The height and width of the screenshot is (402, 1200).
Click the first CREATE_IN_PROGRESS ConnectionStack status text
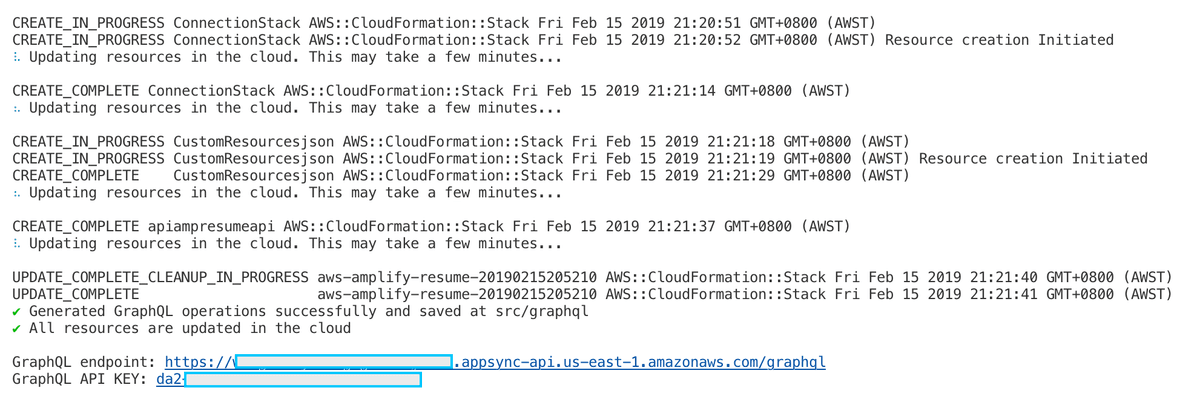coord(88,23)
